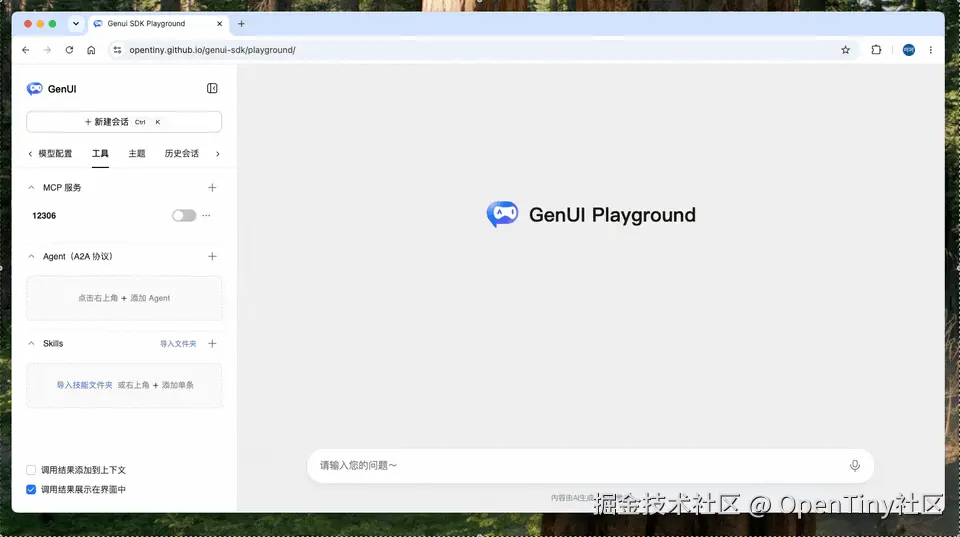Viewport: 960px width, 537px height.
Task: Bookmark this page with the star
Action: pyautogui.click(x=846, y=50)
